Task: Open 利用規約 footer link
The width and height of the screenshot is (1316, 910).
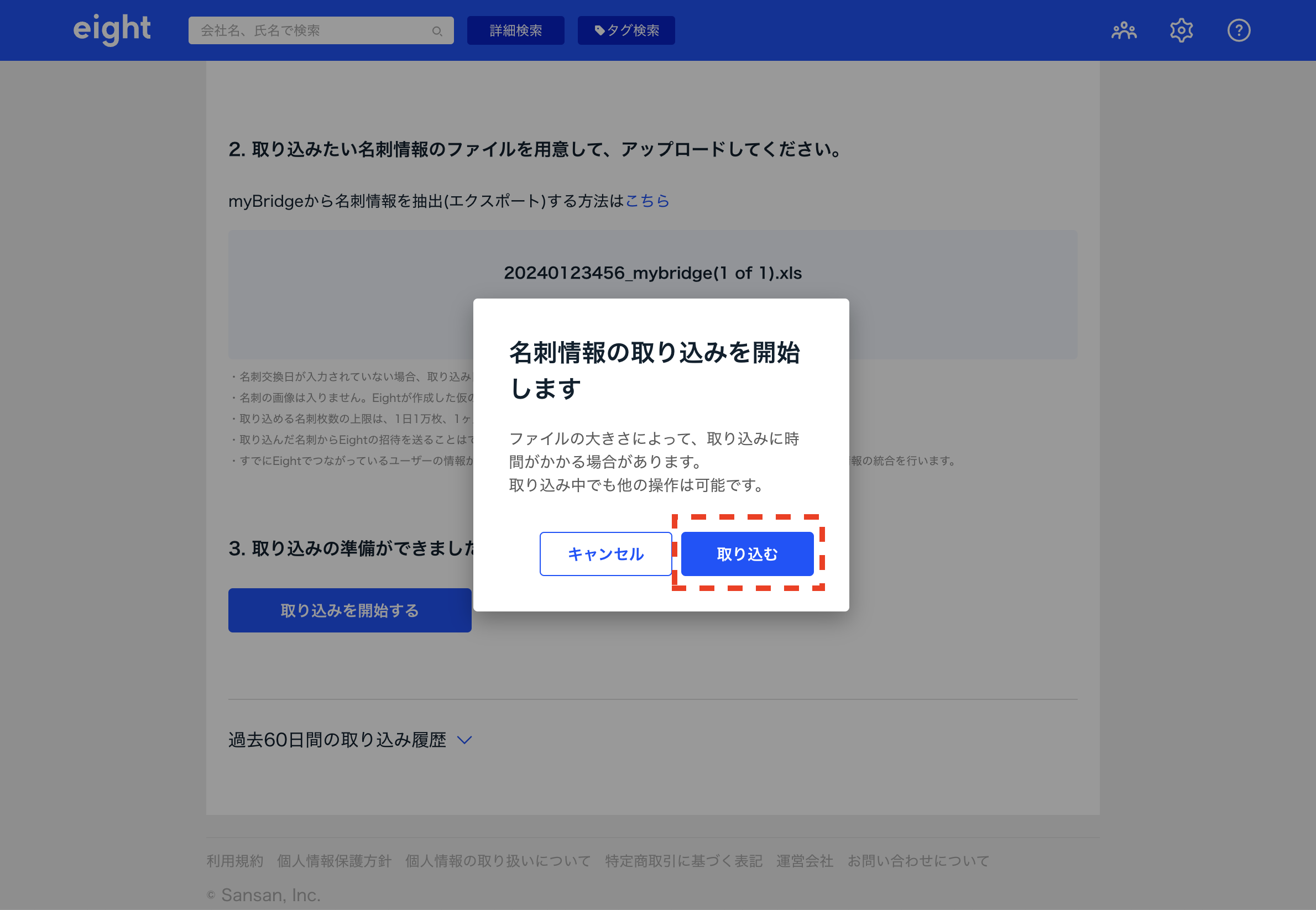Action: coord(235,861)
